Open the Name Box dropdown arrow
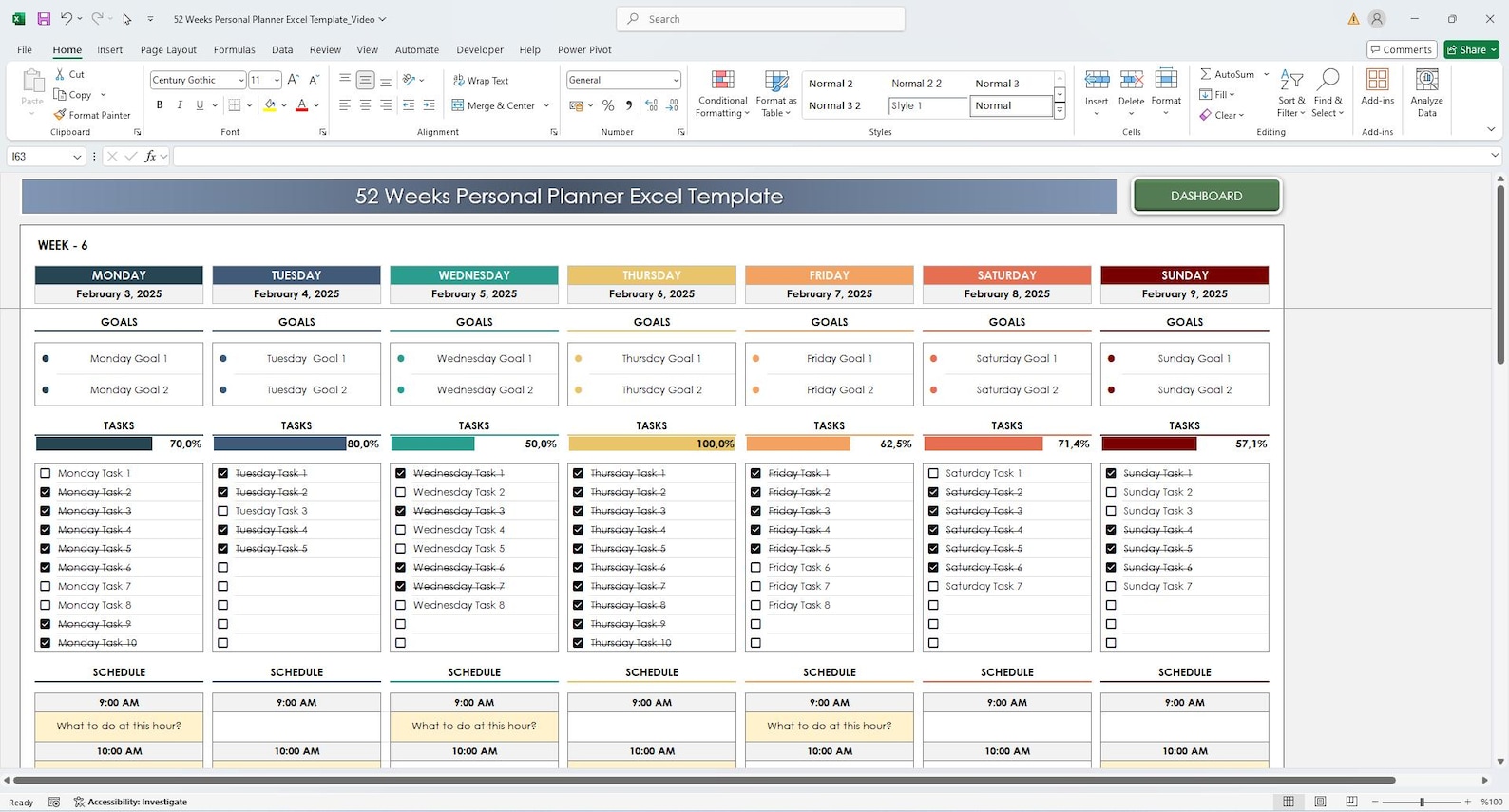1509x812 pixels. click(77, 157)
